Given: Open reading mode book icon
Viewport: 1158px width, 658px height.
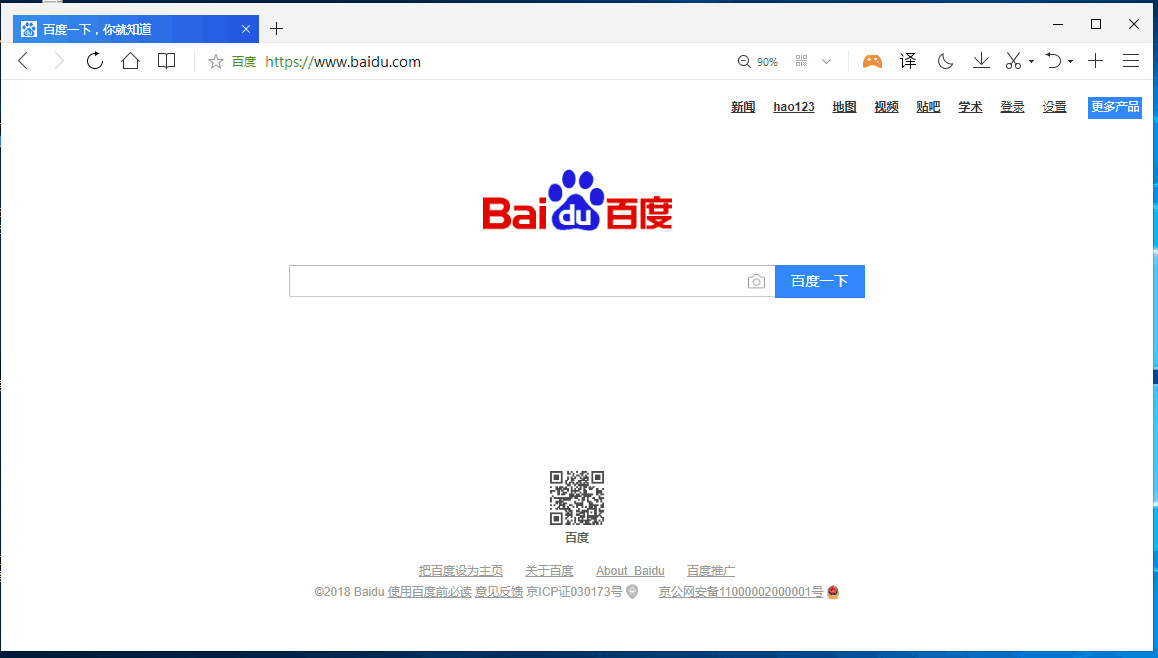Looking at the screenshot, I should pos(167,61).
